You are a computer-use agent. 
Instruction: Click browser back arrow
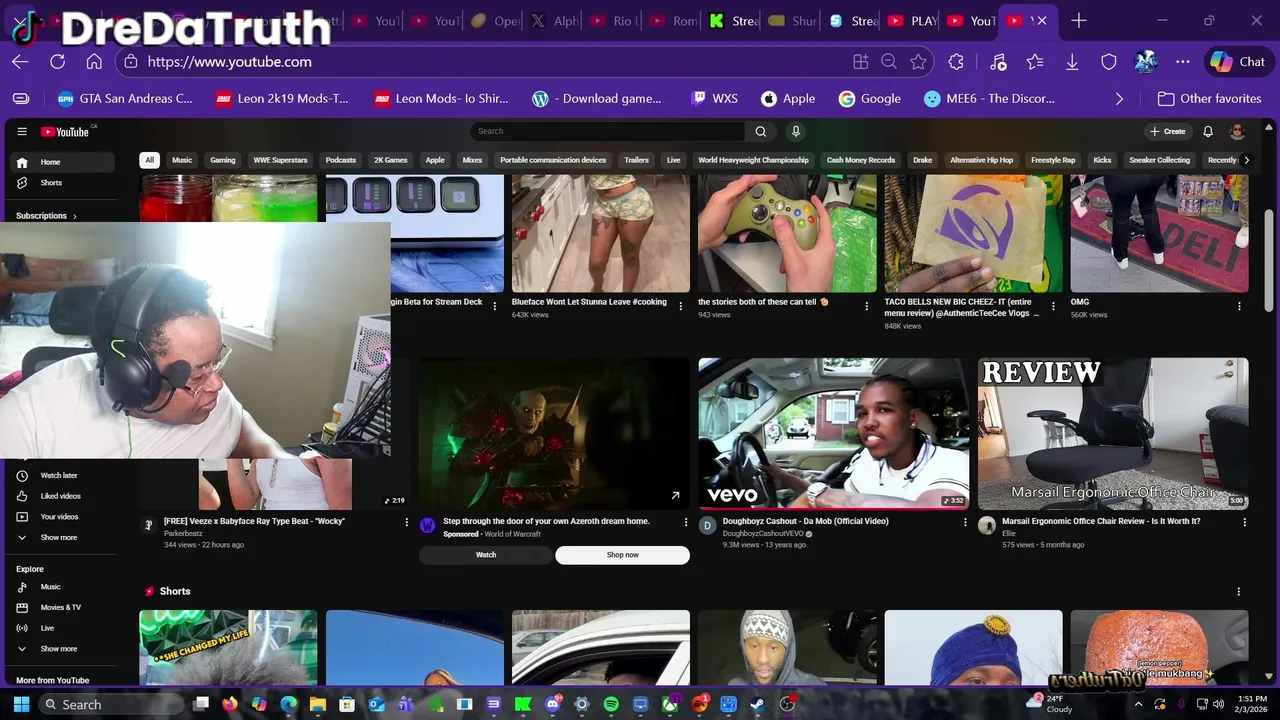(x=20, y=62)
